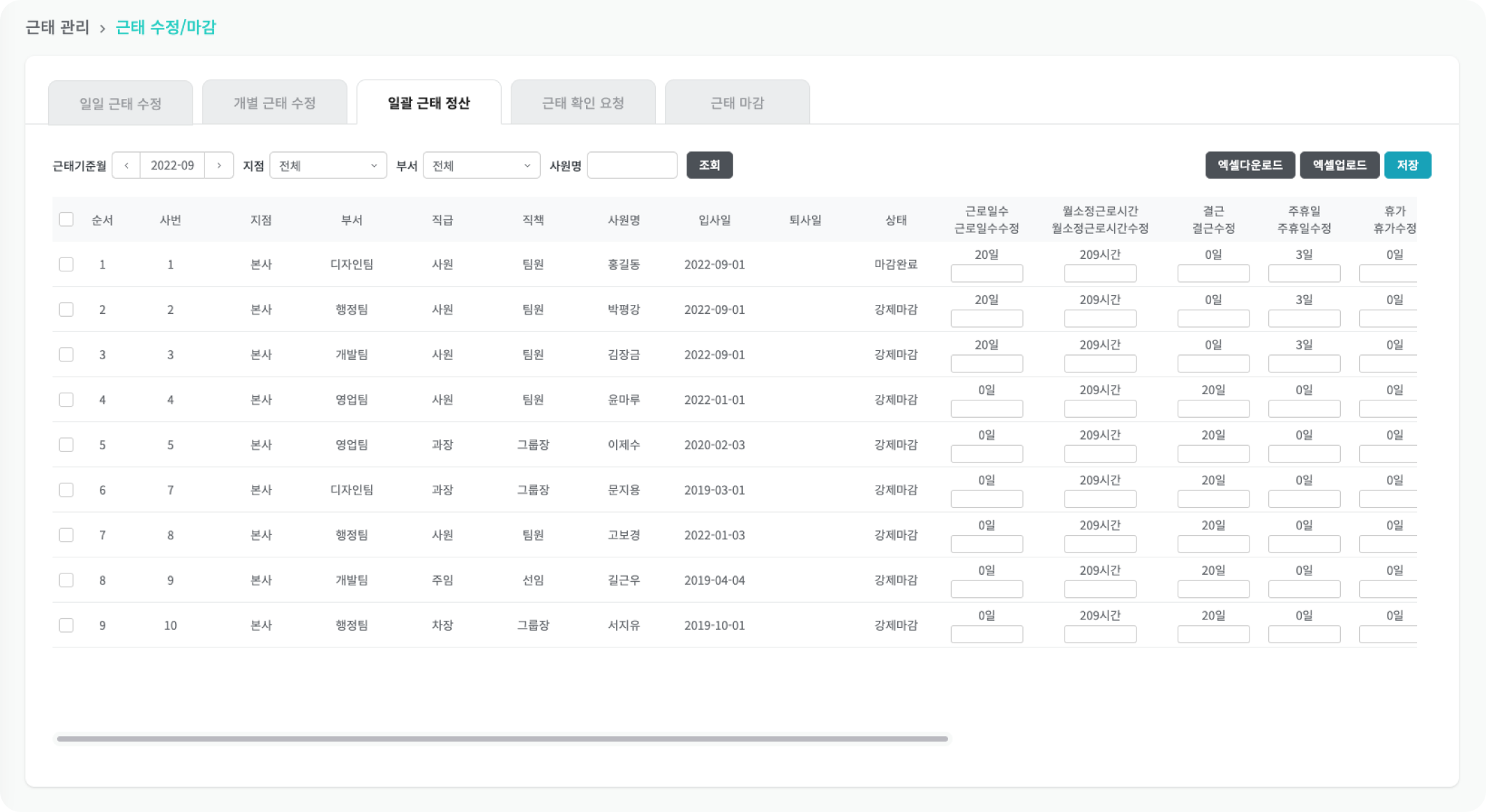Go to previous month arrow
The image size is (1486, 812).
(126, 165)
